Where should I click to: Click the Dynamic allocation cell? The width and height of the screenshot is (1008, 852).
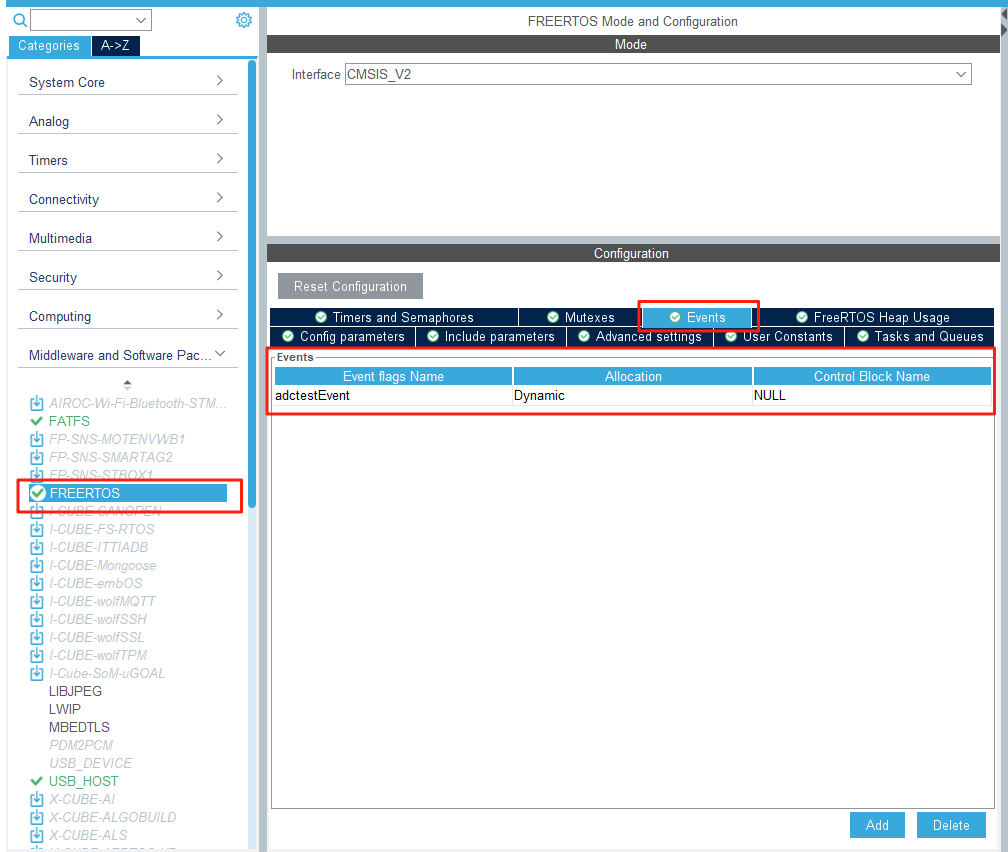point(633,395)
